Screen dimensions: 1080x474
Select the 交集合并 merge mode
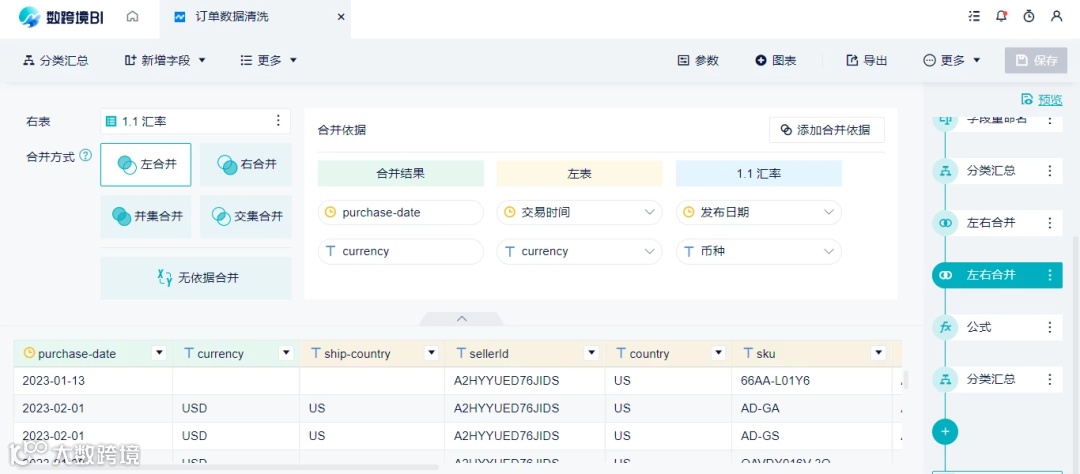tap(246, 216)
